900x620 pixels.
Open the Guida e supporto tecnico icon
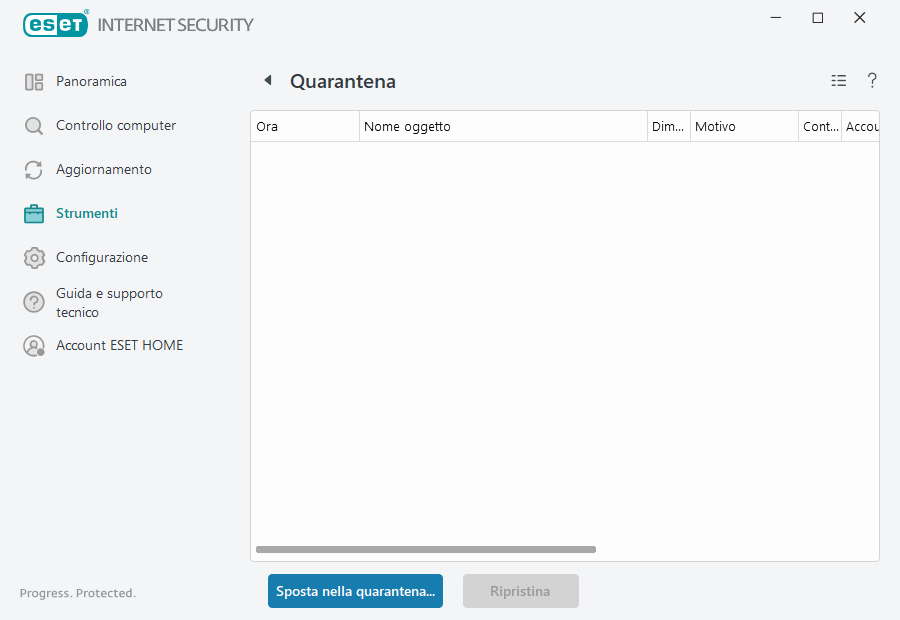(x=34, y=302)
